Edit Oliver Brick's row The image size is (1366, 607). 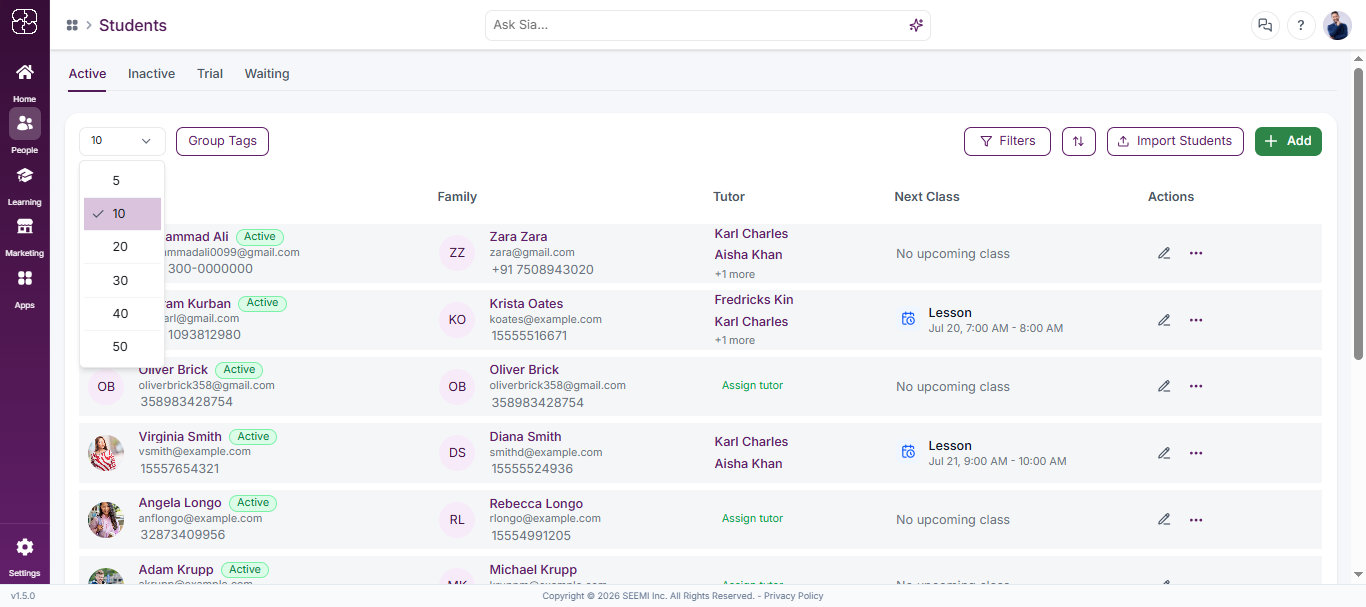tap(1164, 386)
